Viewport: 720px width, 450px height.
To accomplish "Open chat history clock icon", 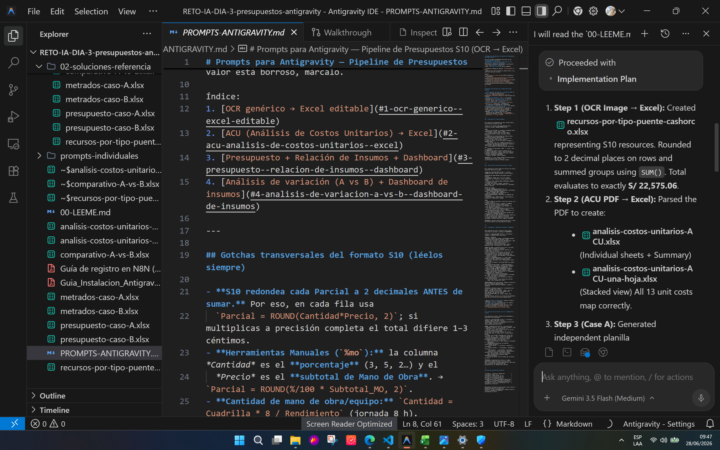I will (x=665, y=34).
